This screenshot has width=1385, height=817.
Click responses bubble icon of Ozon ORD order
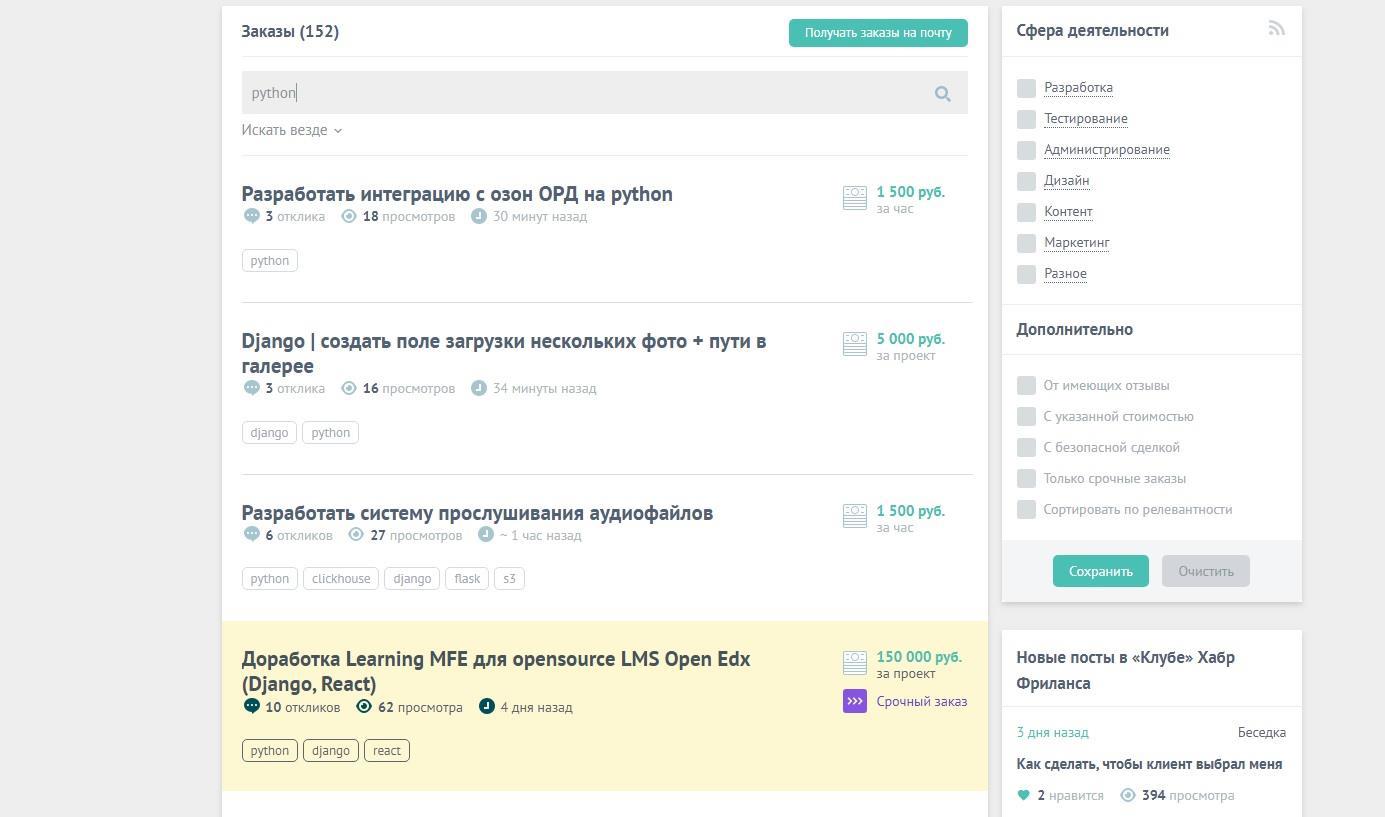[251, 216]
